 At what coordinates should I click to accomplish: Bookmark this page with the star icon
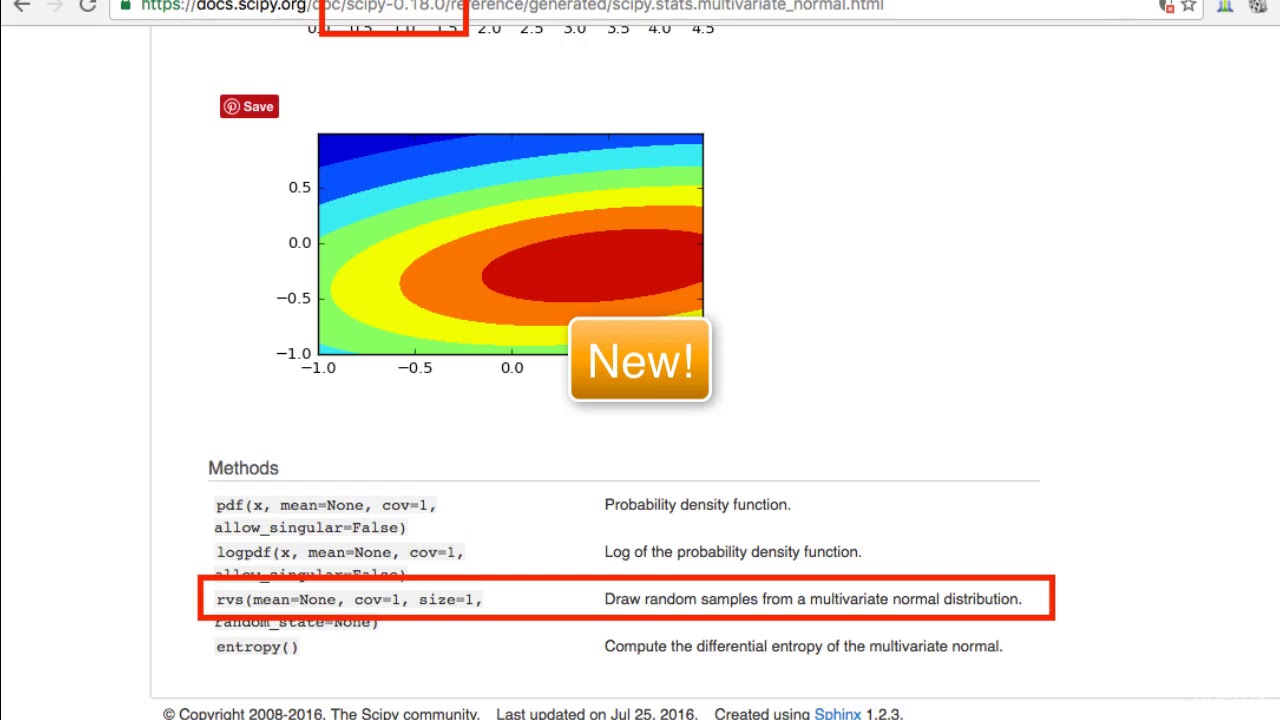click(1189, 5)
